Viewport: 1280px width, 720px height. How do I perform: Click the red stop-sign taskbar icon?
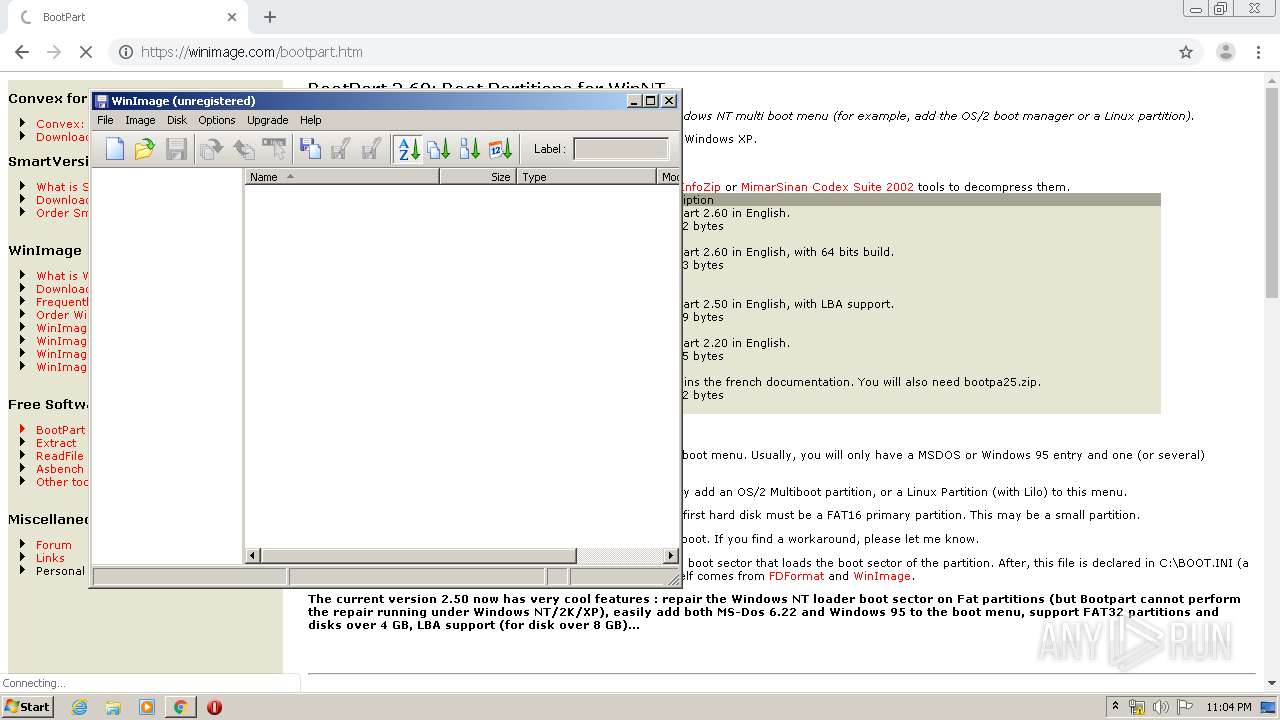tap(214, 707)
